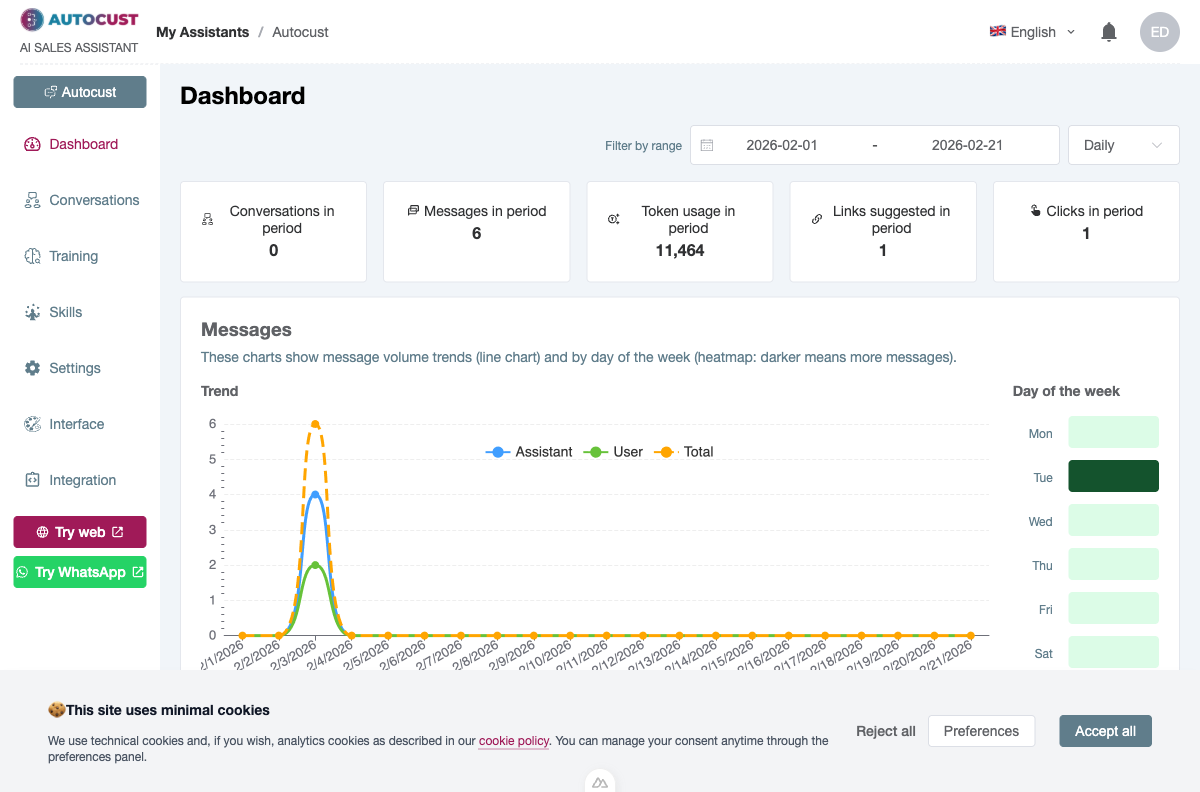1200x792 pixels.
Task: Toggle the Total series in the legend
Action: [685, 451]
